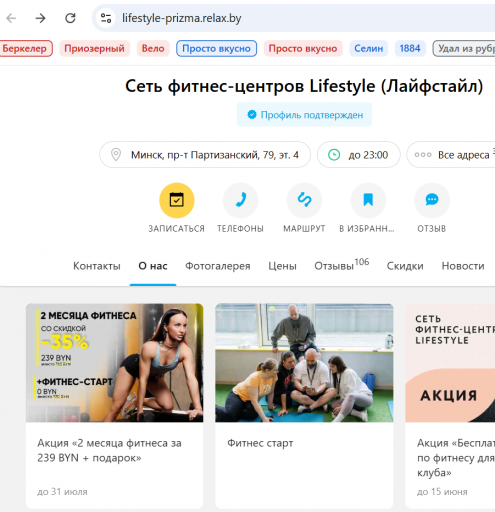Go back to previous page
Screen dimensions: 495x512
point(11,18)
